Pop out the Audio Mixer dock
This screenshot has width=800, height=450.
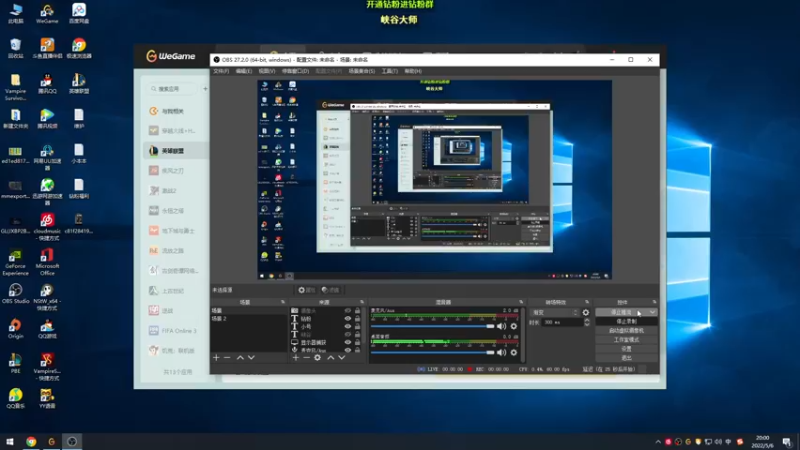[x=521, y=302]
